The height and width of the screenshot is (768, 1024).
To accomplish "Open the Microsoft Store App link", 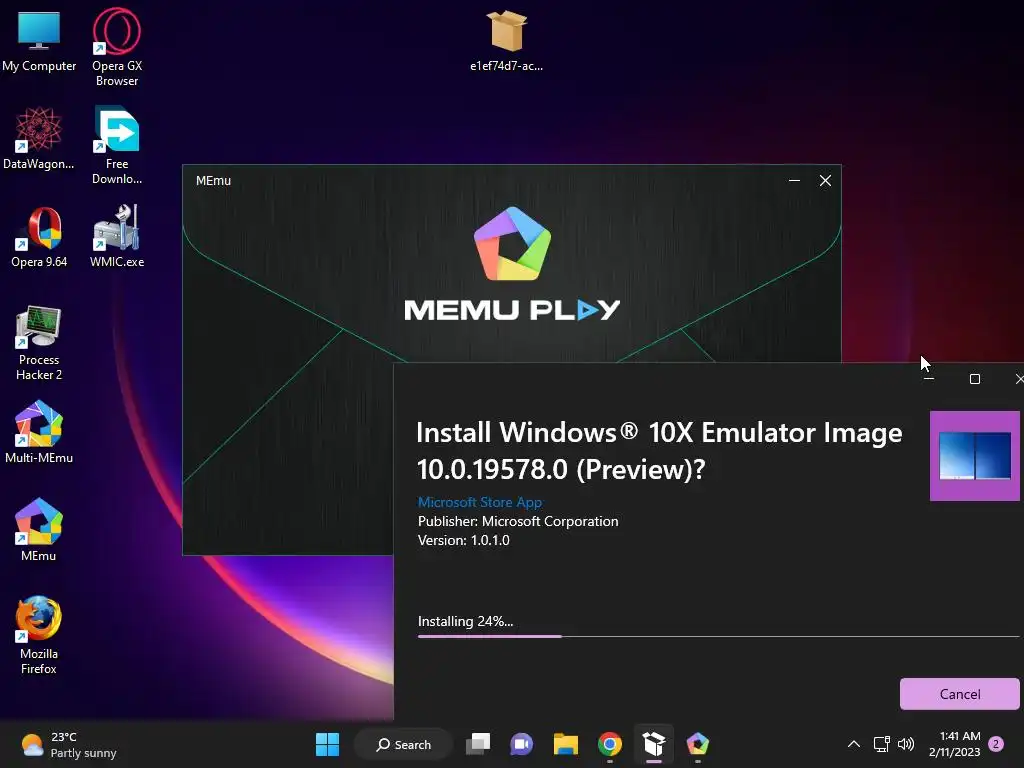I will pyautogui.click(x=479, y=502).
